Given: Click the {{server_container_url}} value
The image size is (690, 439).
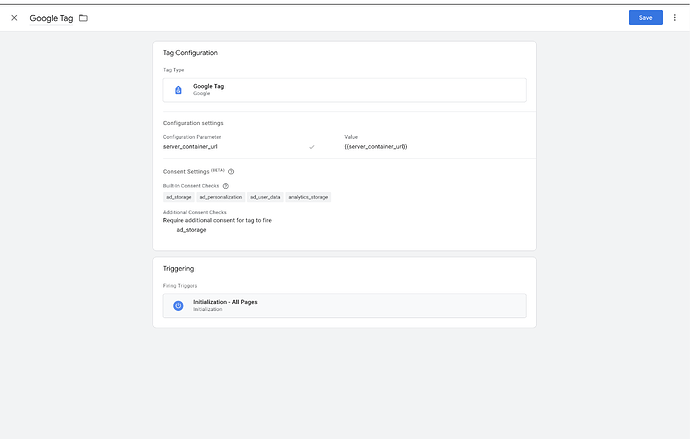Looking at the screenshot, I should click(375, 147).
